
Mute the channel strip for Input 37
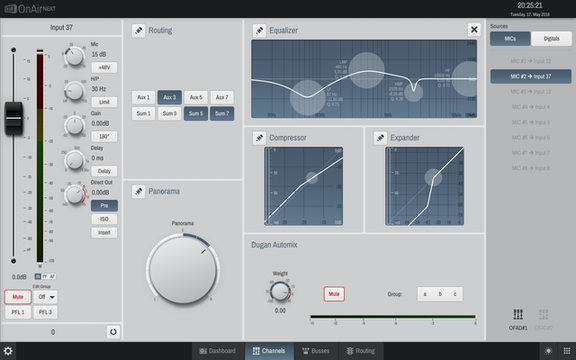[x=18, y=297]
